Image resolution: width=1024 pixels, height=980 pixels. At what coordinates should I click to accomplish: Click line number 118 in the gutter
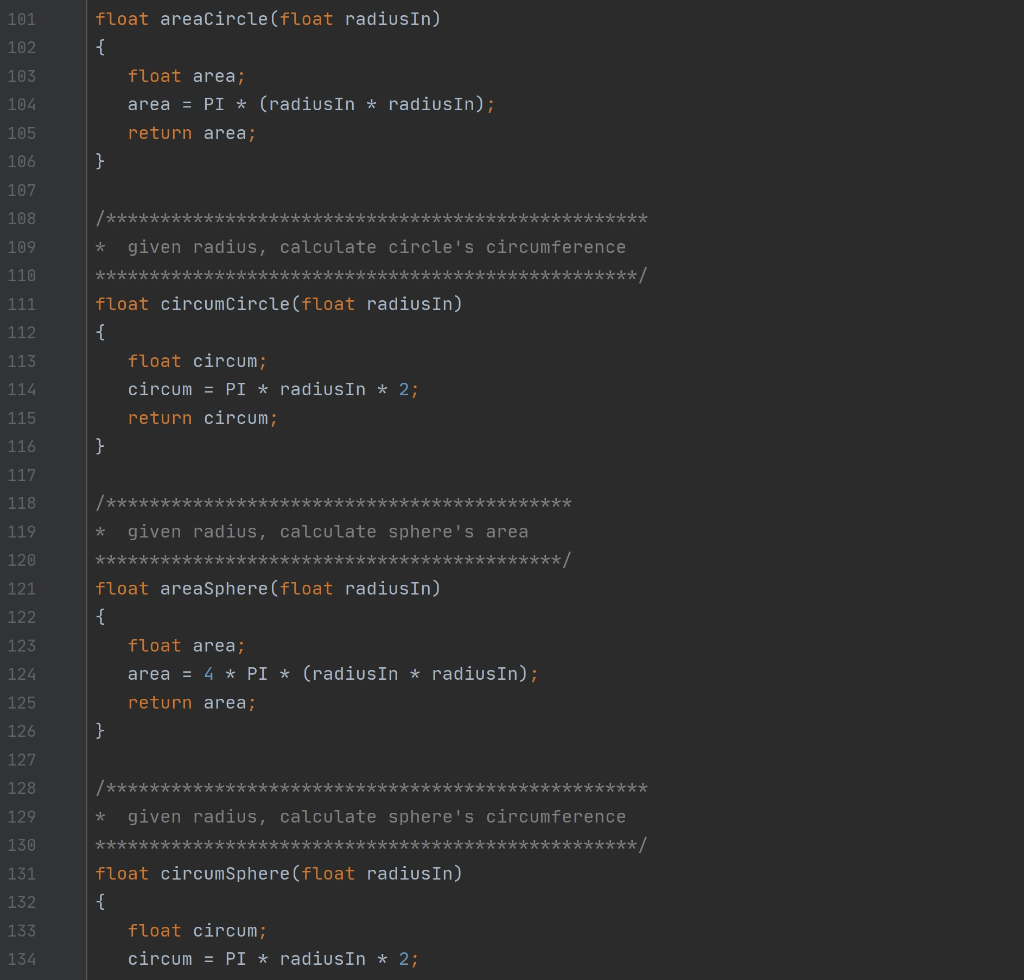coord(21,503)
